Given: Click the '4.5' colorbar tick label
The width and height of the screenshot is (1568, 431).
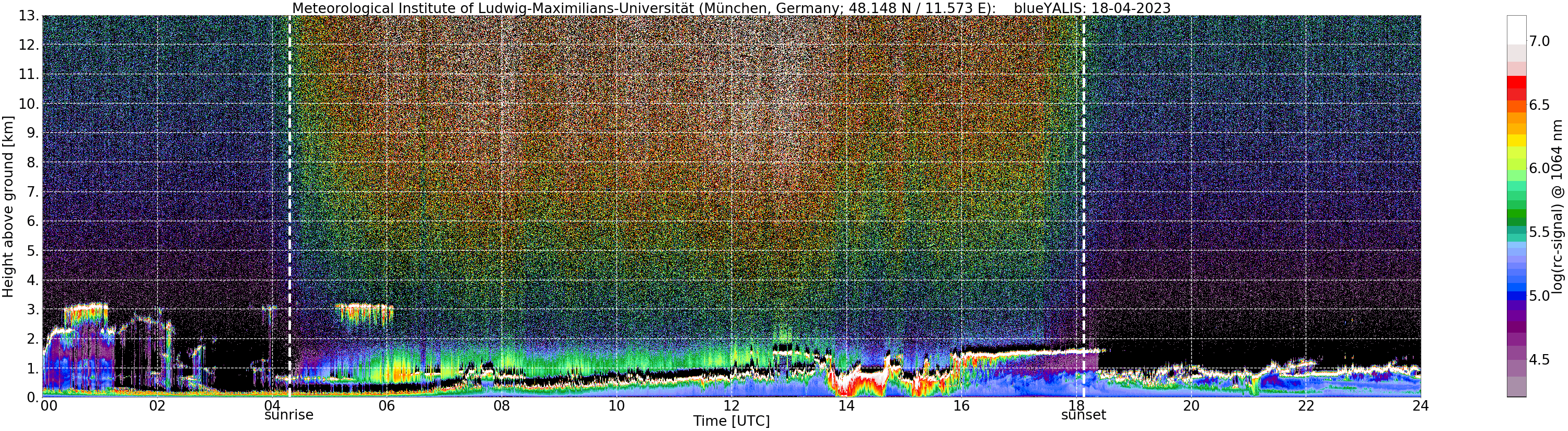Looking at the screenshot, I should [1539, 360].
